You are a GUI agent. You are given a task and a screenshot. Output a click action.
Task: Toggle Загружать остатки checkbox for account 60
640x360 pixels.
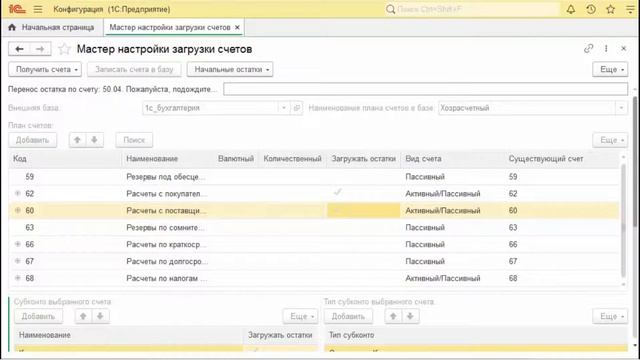click(x=338, y=211)
